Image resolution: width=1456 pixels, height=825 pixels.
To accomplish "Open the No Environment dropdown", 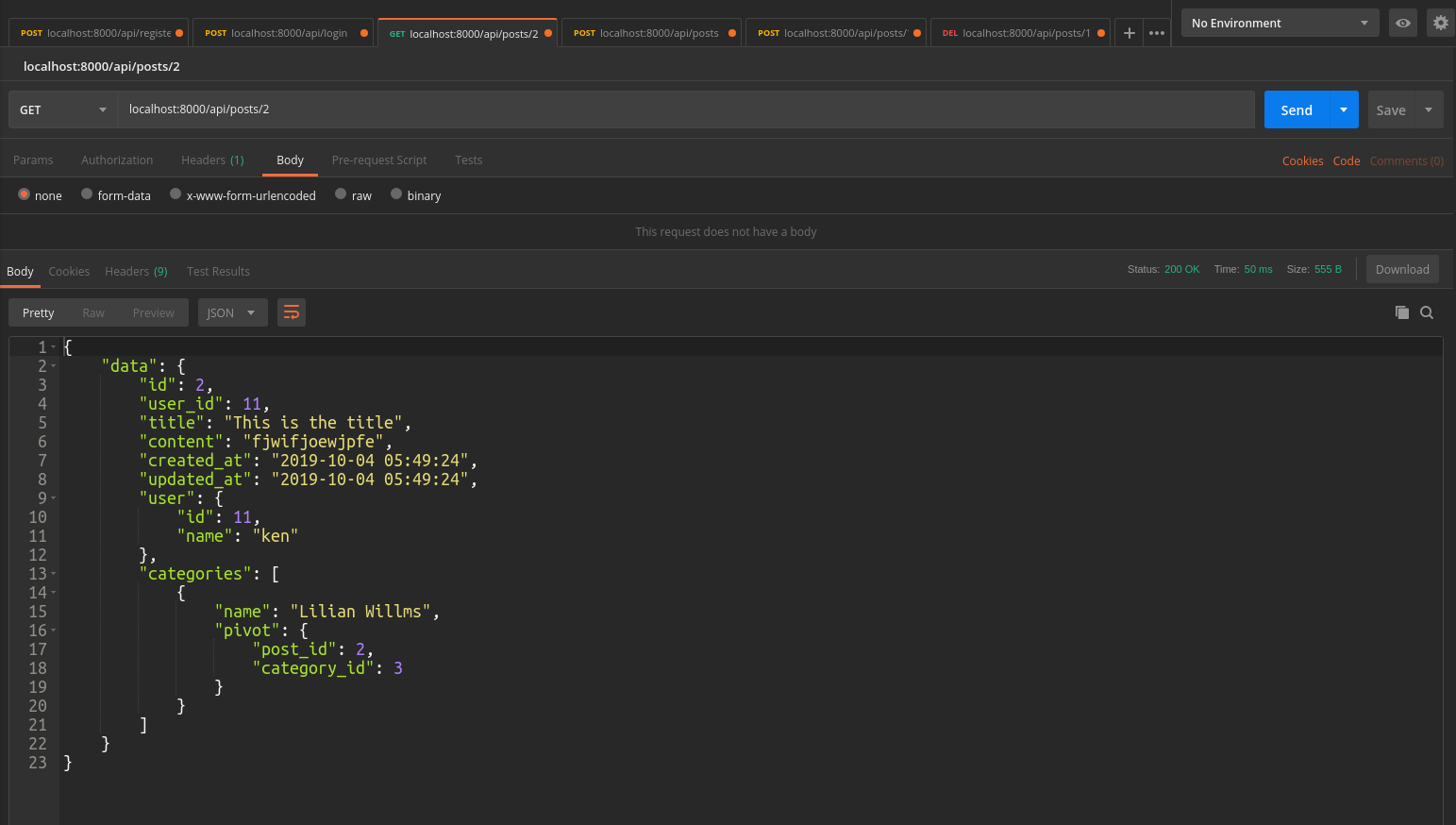I will click(x=1280, y=23).
